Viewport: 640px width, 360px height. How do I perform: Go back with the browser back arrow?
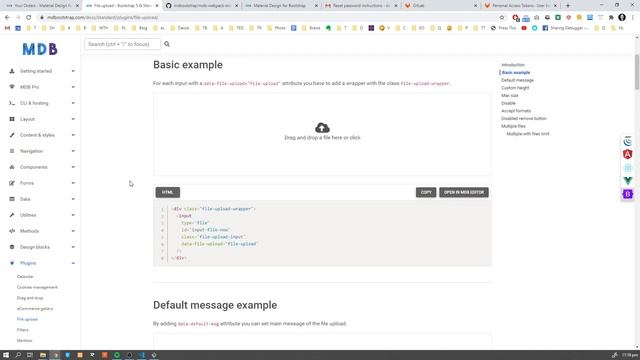point(7,18)
